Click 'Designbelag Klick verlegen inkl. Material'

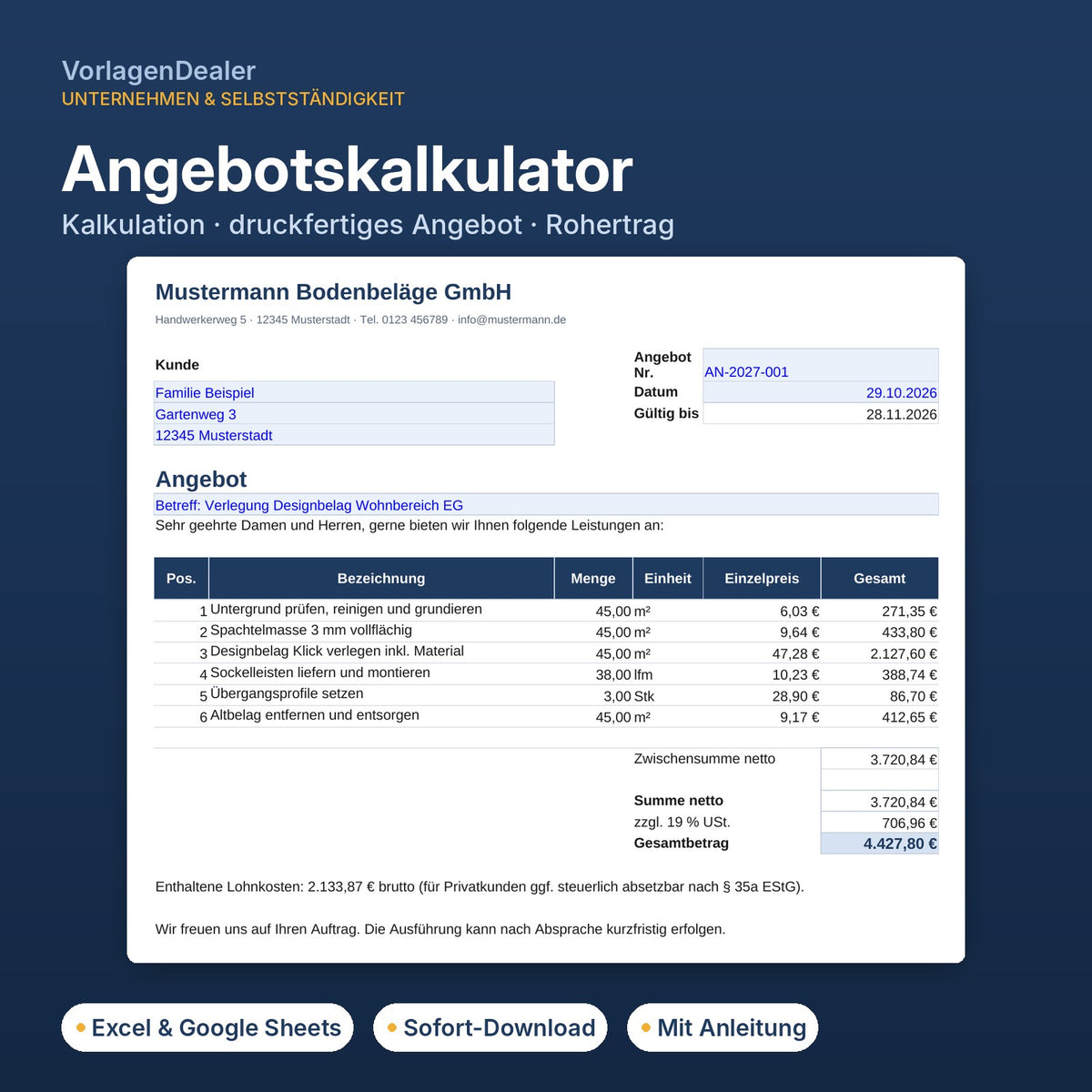[337, 651]
